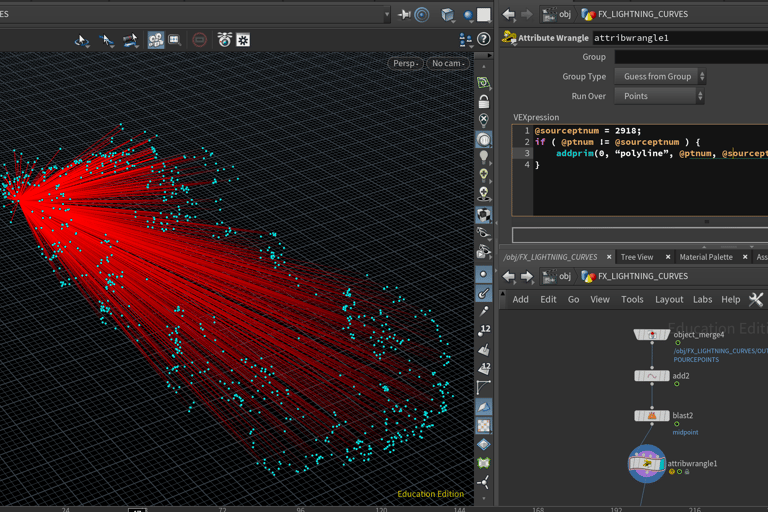Open the Tools menu
This screenshot has height=512, width=768.
[x=632, y=299]
